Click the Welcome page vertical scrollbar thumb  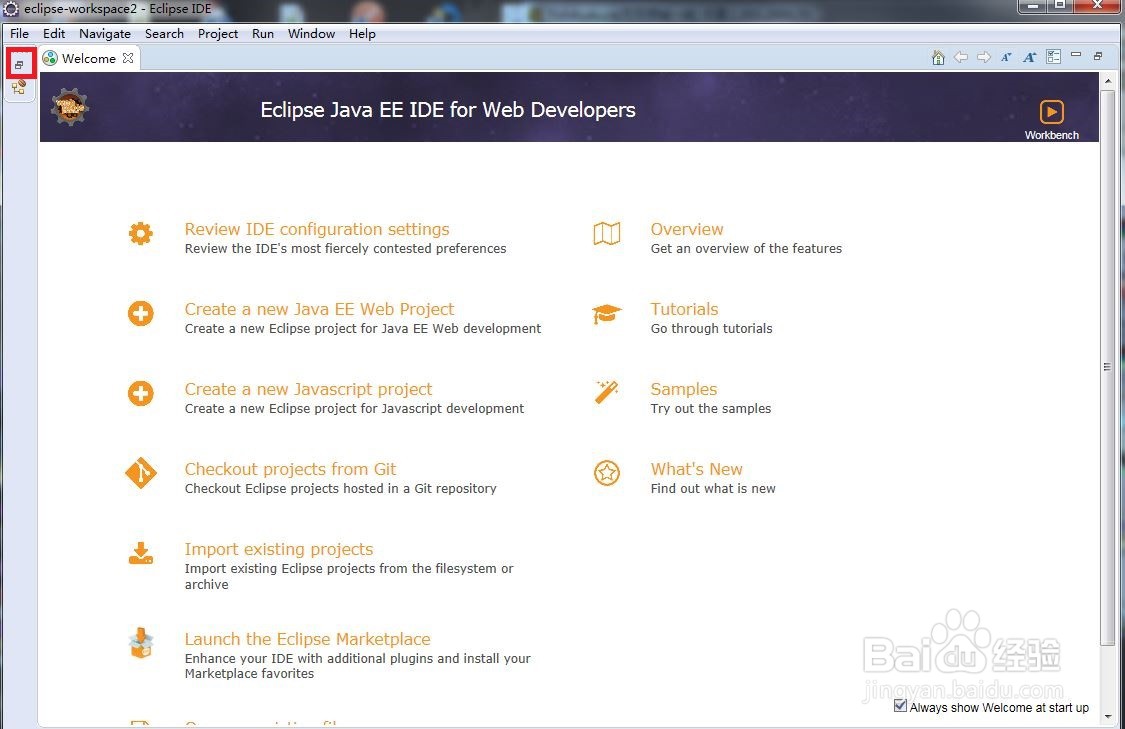[x=1107, y=367]
